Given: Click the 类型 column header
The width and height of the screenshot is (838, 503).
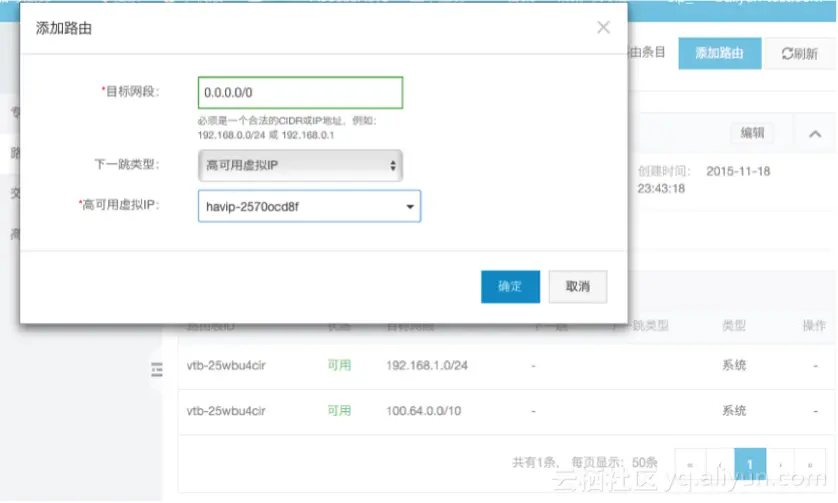Looking at the screenshot, I should point(734,326).
